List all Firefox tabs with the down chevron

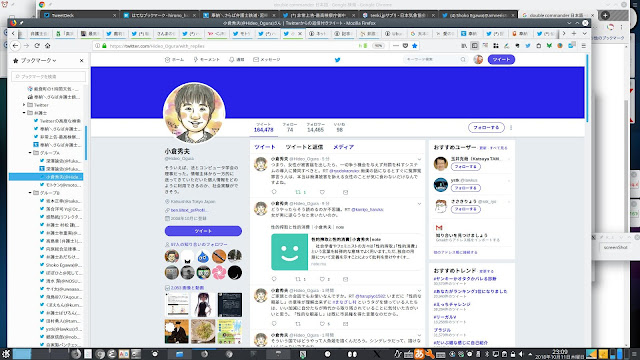(584, 33)
